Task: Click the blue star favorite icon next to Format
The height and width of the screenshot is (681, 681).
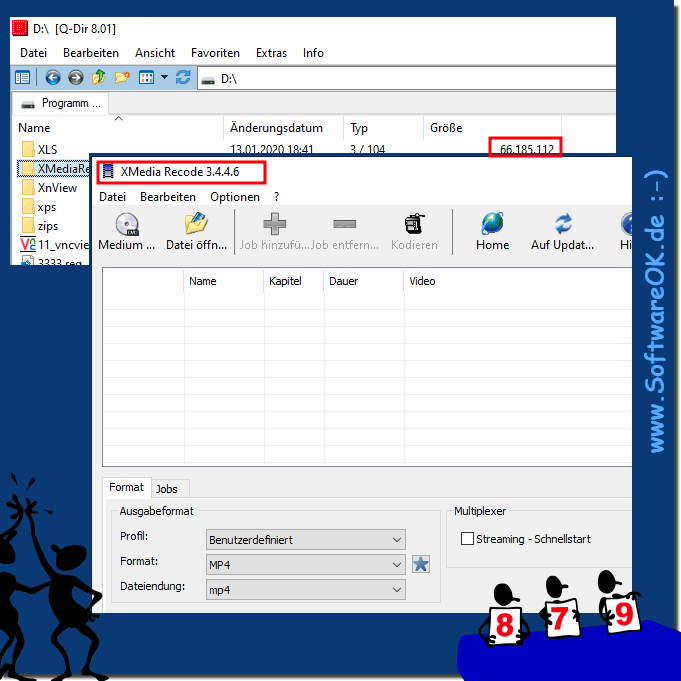Action: pyautogui.click(x=420, y=564)
